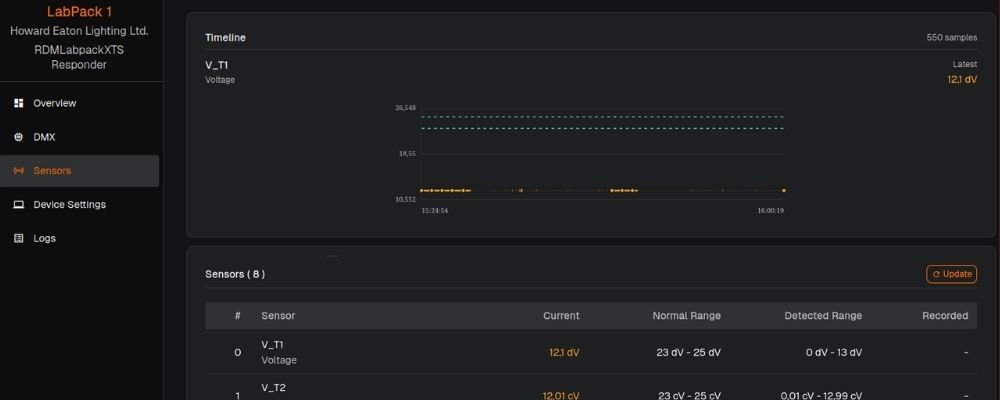Screen dimensions: 1000x400
Task: Click the Sensors ( 8 ) heading
Action: tap(235, 274)
